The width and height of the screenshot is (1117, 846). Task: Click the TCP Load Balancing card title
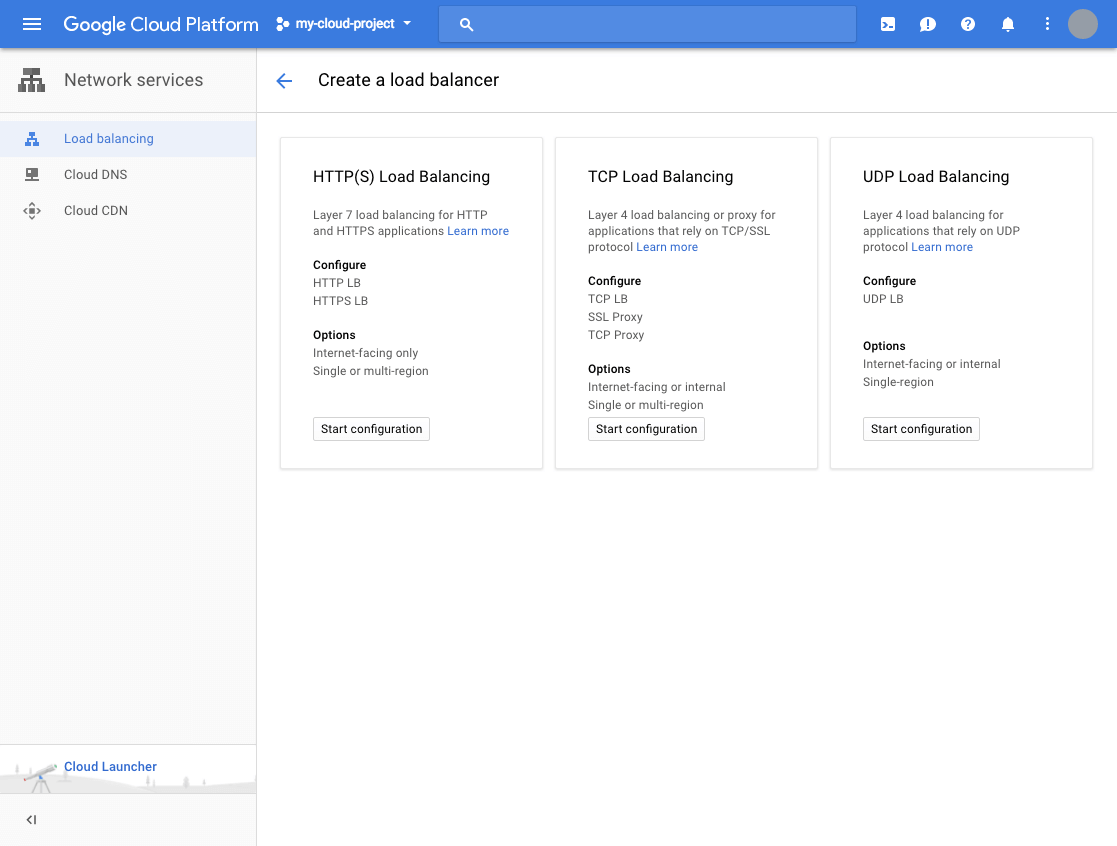tap(660, 177)
